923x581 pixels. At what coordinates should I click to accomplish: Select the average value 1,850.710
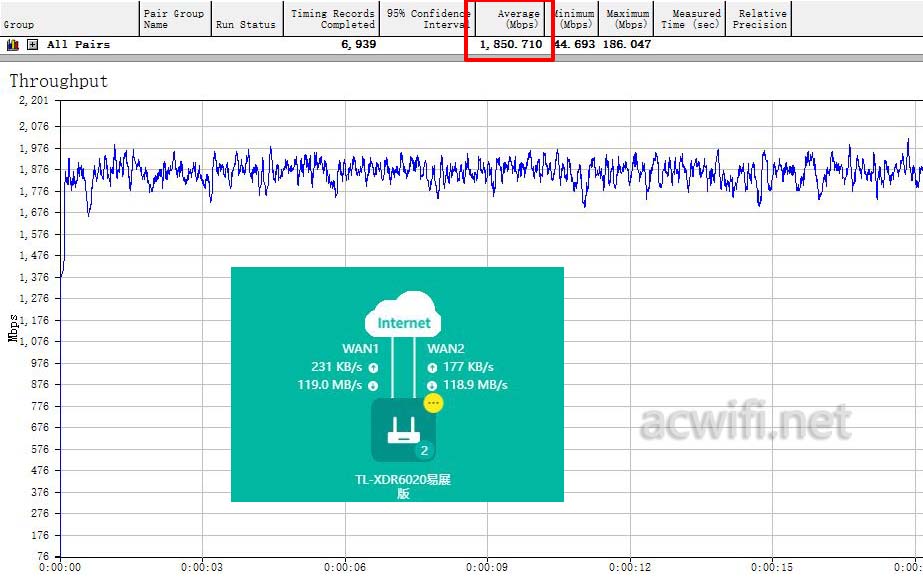(x=511, y=44)
